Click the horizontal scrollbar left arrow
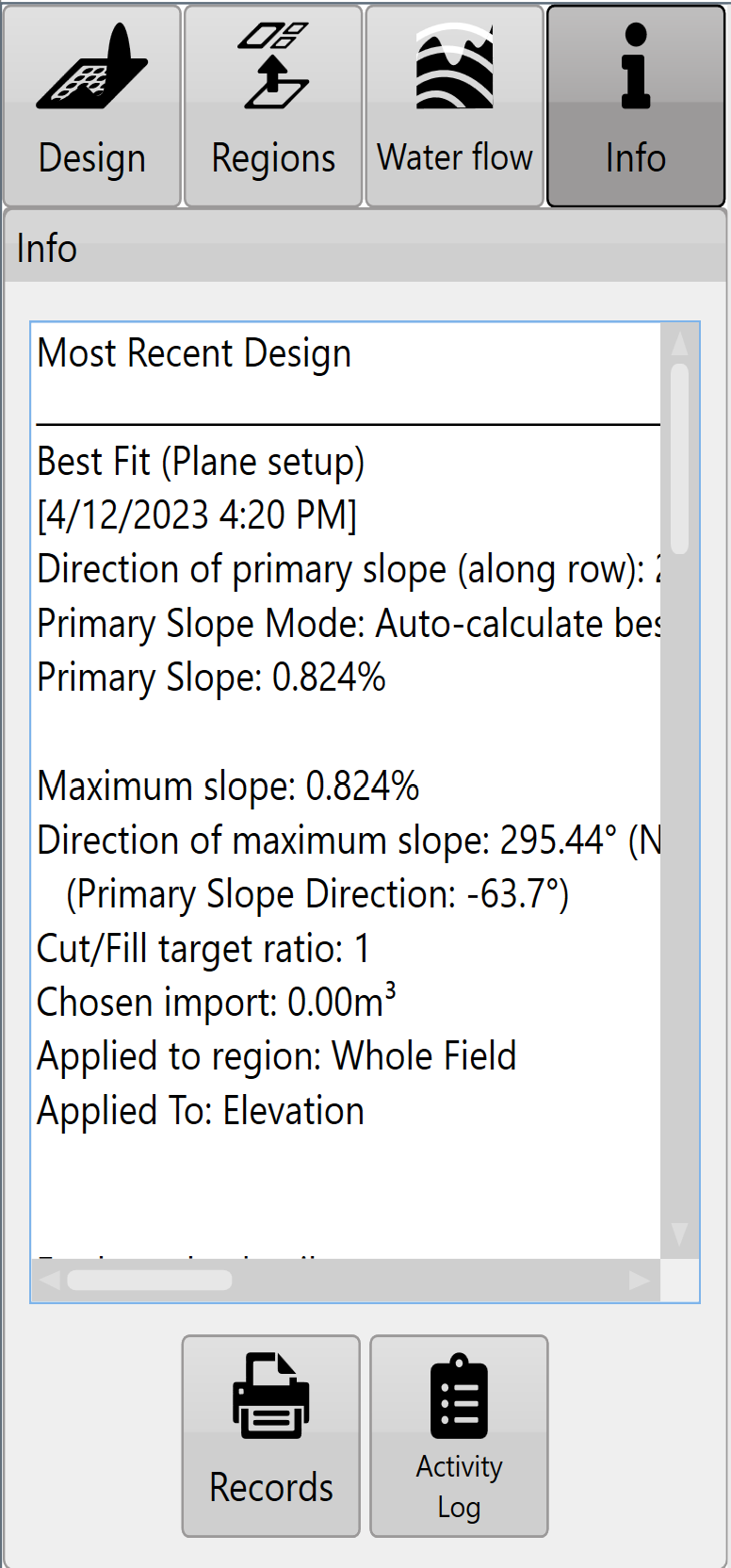 point(50,1280)
